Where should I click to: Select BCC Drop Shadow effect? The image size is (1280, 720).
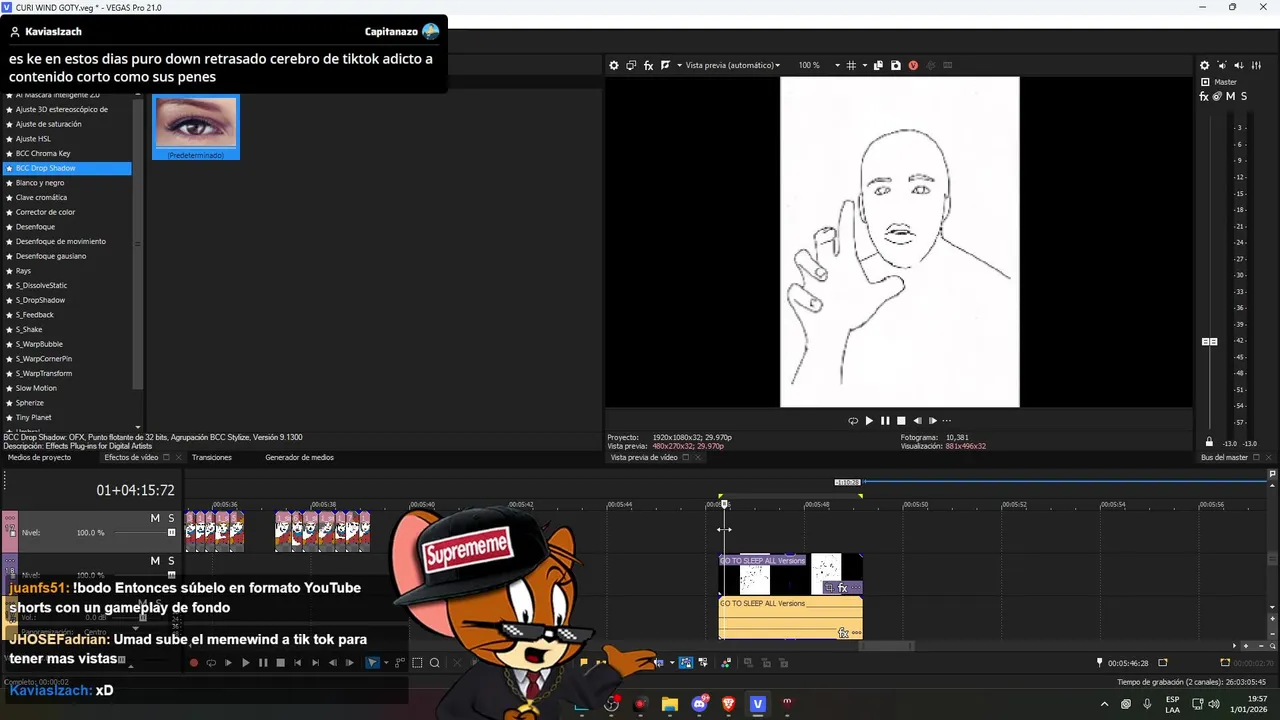point(67,168)
